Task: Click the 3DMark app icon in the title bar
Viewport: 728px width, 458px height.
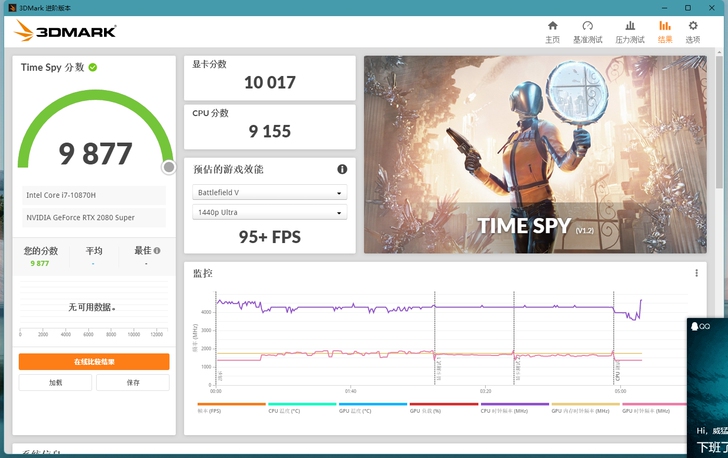Action: pyautogui.click(x=13, y=8)
